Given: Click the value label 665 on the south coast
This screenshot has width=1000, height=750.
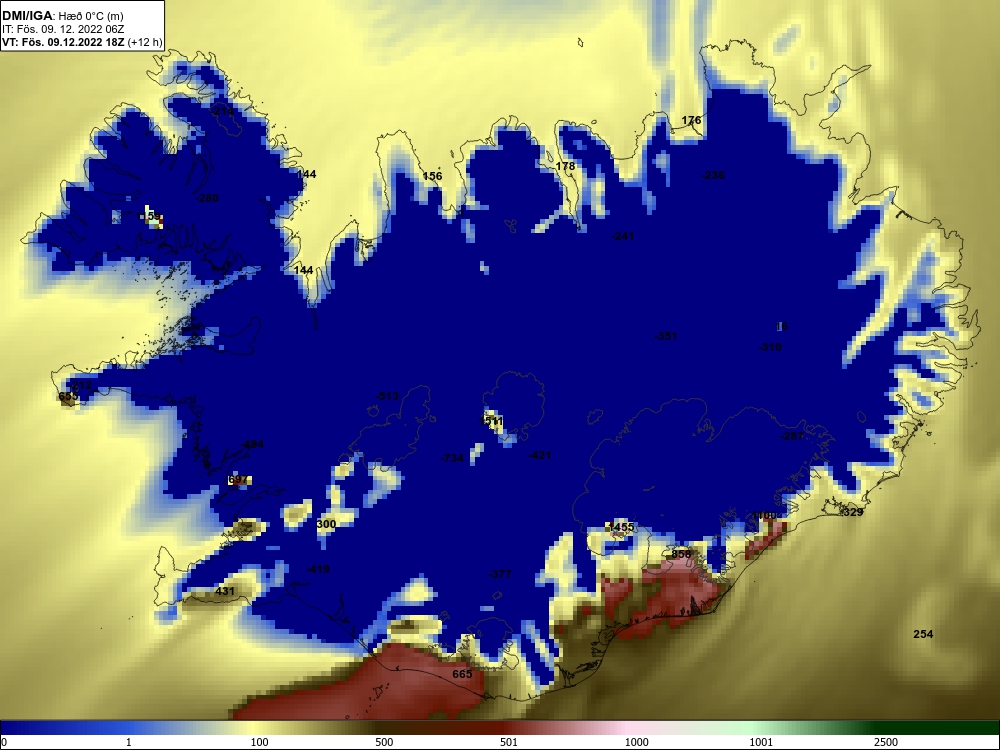Looking at the screenshot, I should tap(462, 674).
